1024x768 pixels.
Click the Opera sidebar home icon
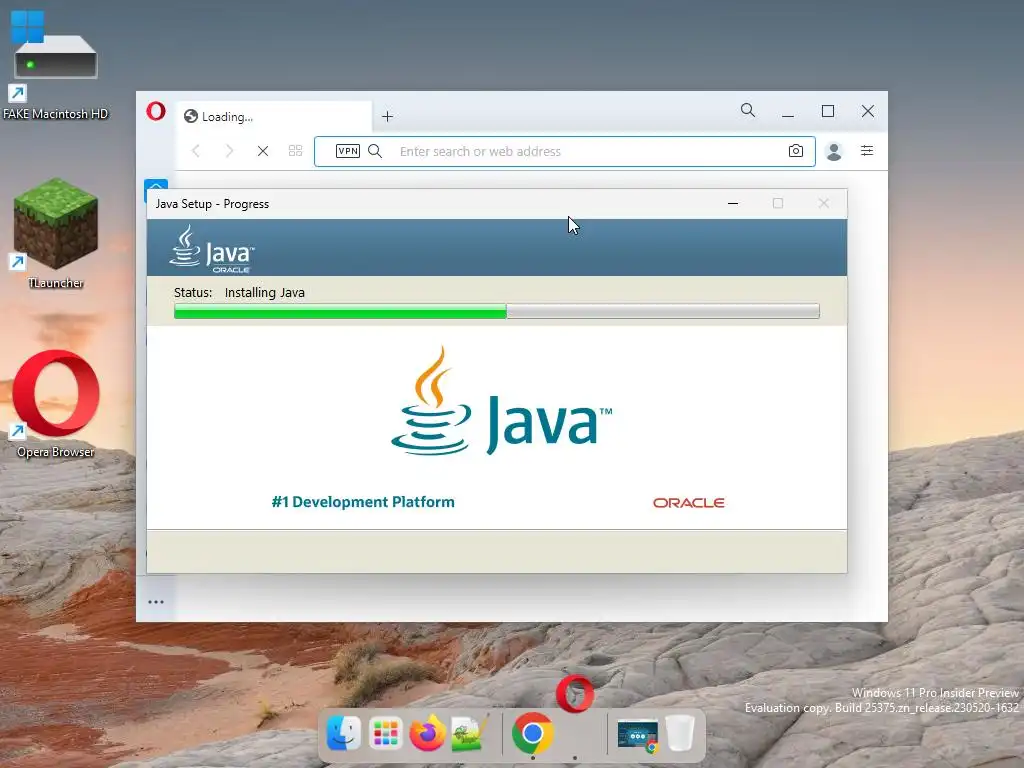pos(156,185)
